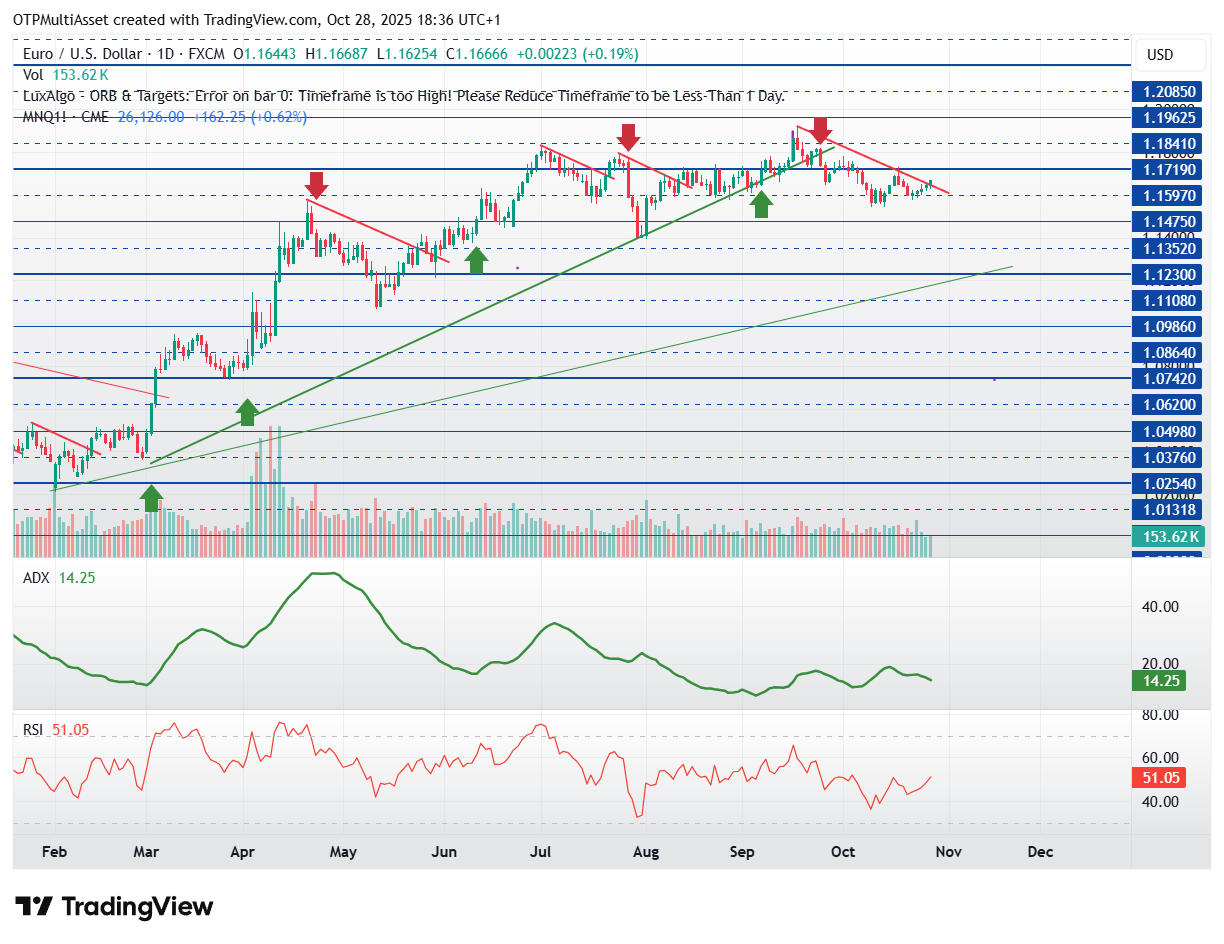Click the Dec label on time axis
The width and height of the screenshot is (1224, 944).
click(x=1040, y=852)
